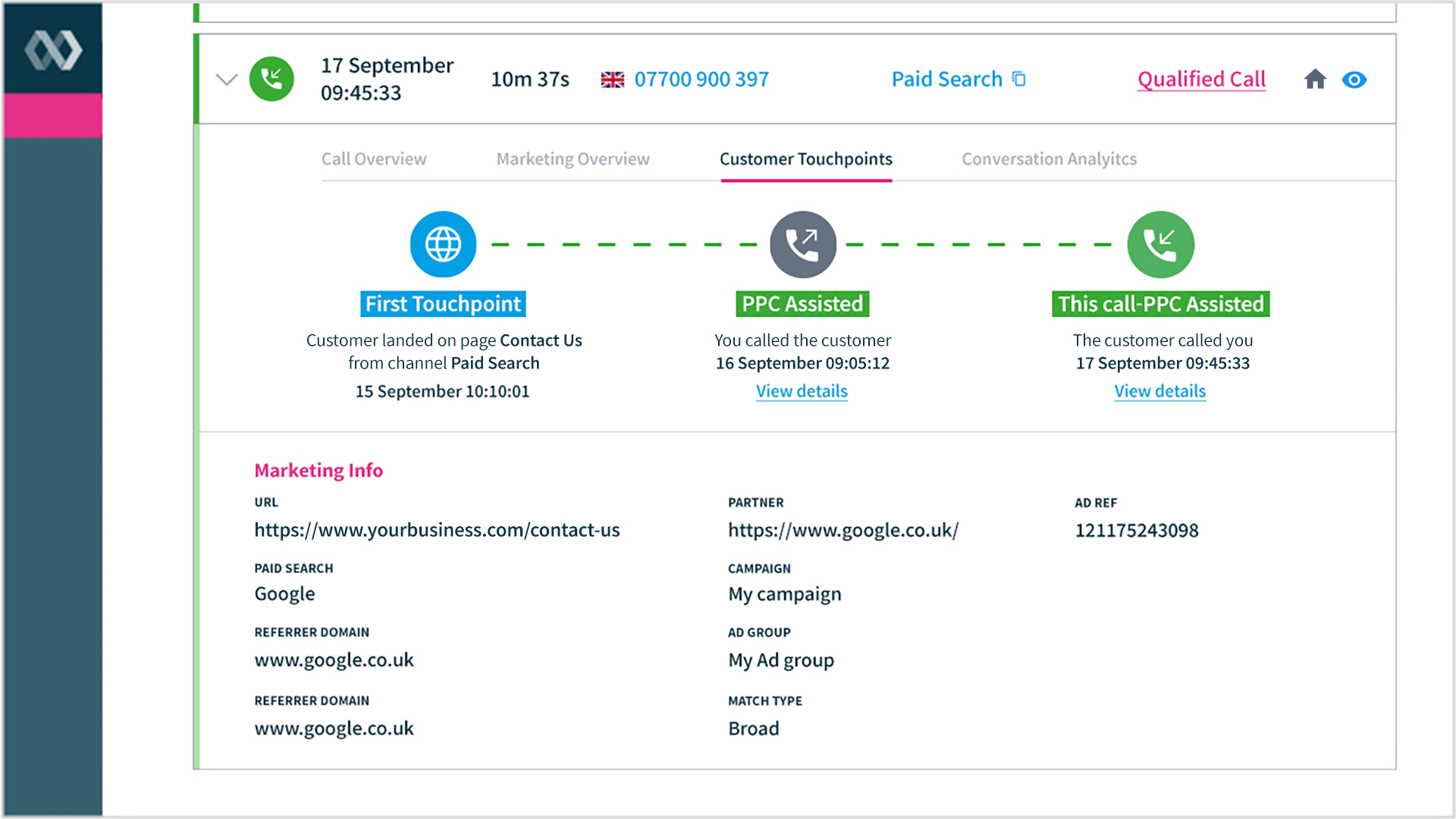Open the Conversation Analytics tab
1456x819 pixels.
(x=1050, y=159)
